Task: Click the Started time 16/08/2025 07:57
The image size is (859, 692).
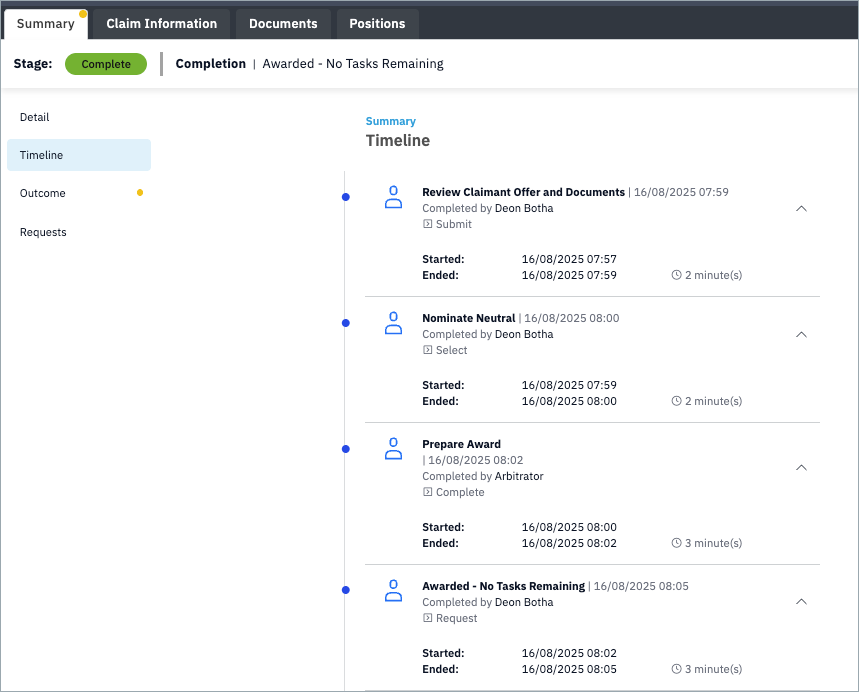Action: pos(569,259)
